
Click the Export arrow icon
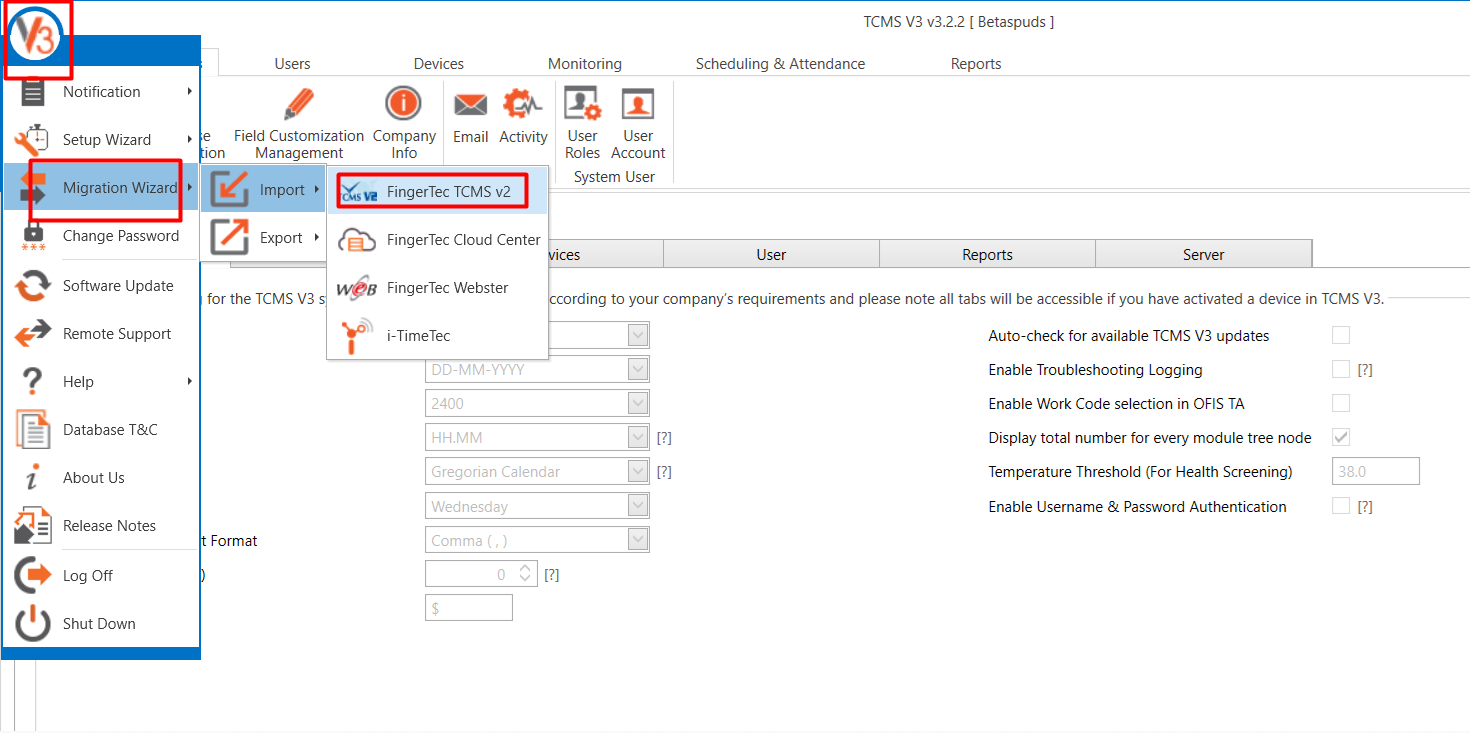point(230,238)
